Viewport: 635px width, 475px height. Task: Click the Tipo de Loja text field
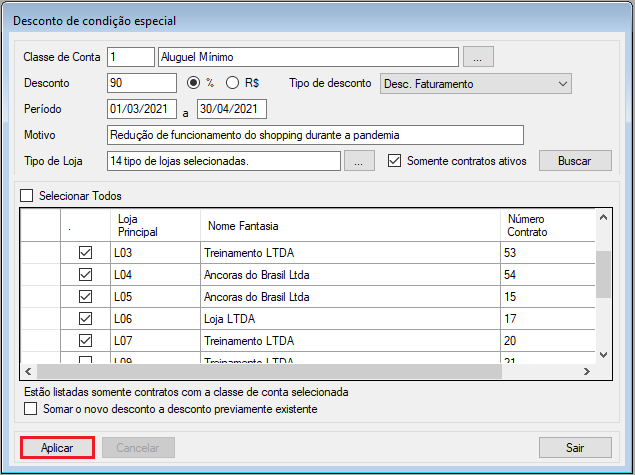224,161
